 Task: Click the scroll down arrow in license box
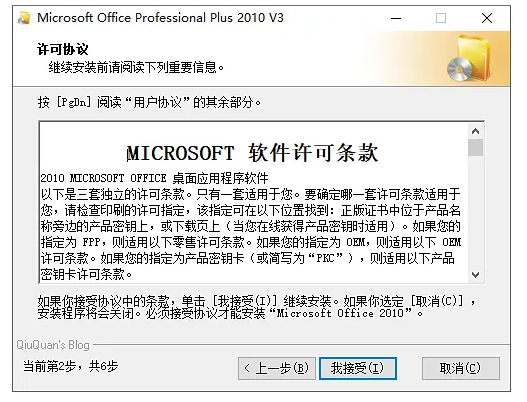point(475,275)
